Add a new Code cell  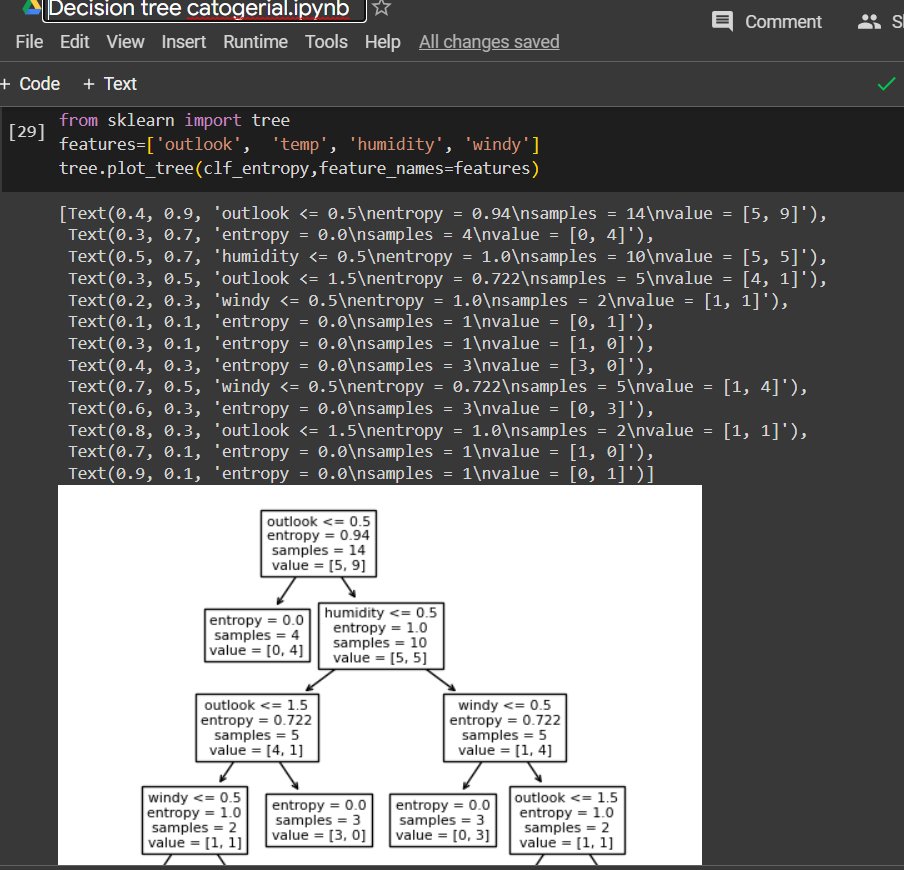(x=30, y=84)
